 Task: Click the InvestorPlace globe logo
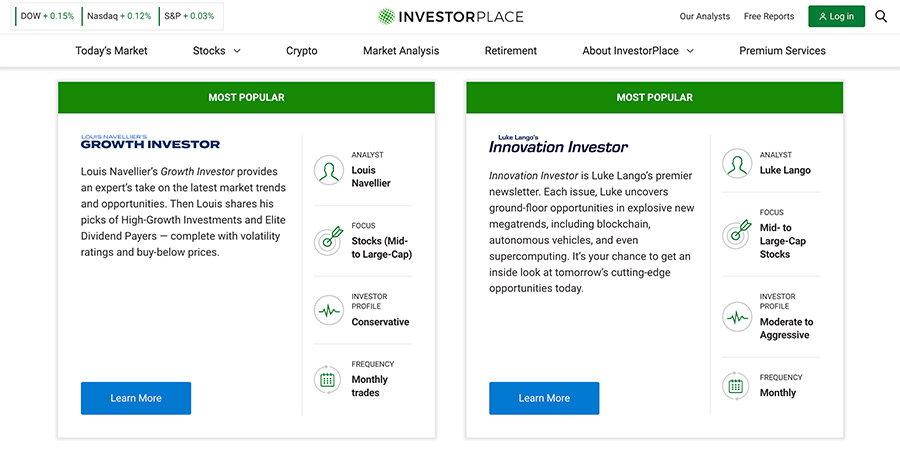coord(386,17)
